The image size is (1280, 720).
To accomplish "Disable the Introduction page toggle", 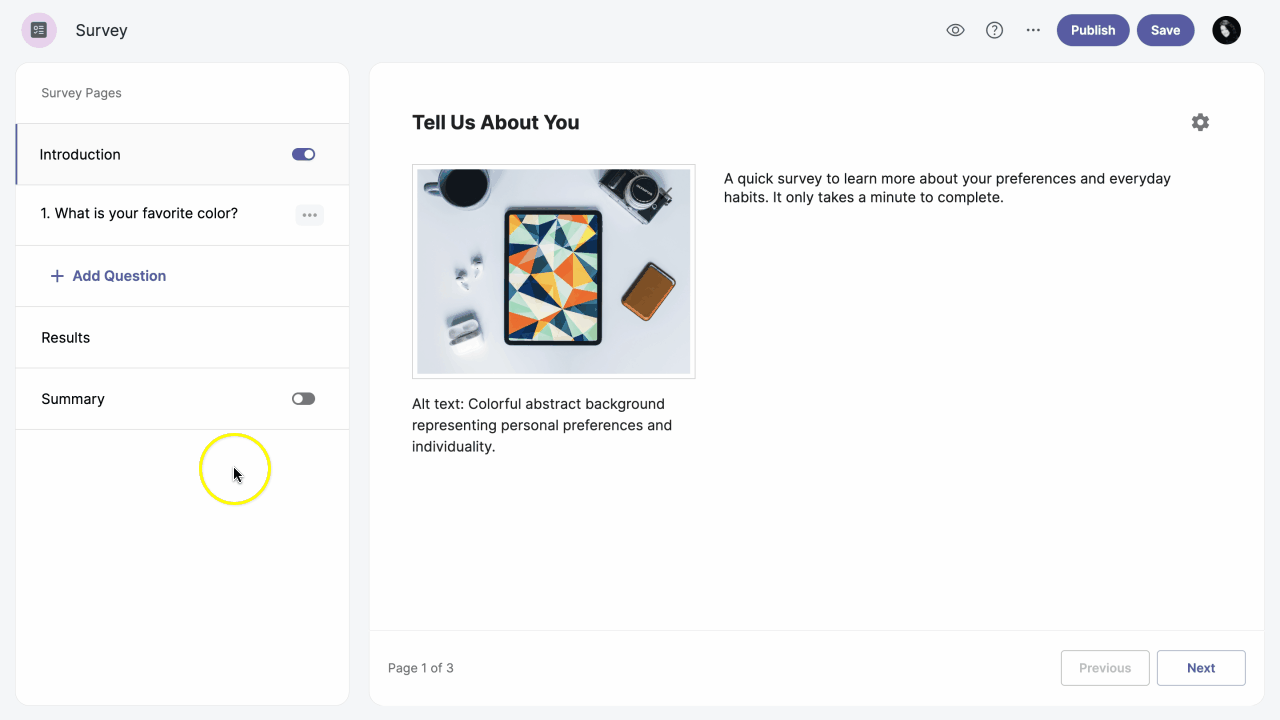I will [x=303, y=154].
